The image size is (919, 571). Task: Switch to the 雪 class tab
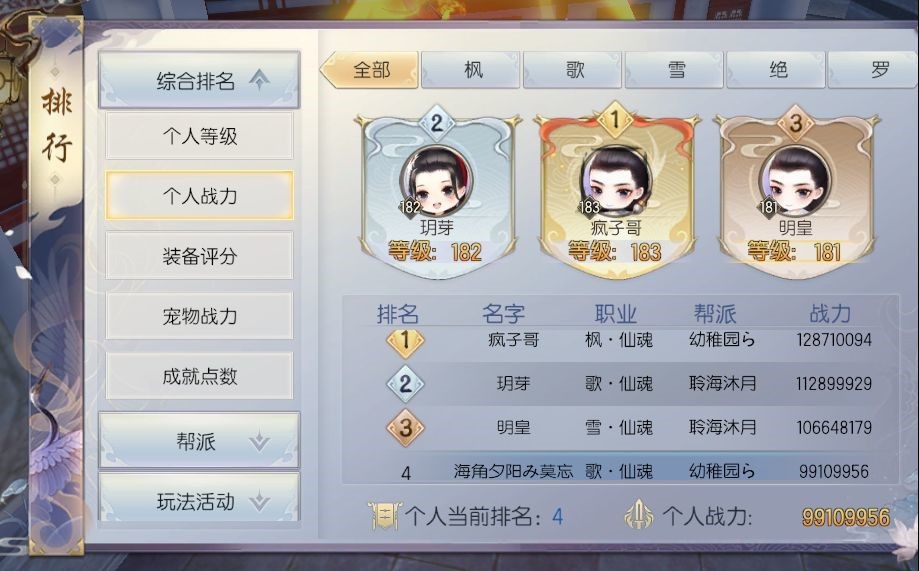point(674,70)
